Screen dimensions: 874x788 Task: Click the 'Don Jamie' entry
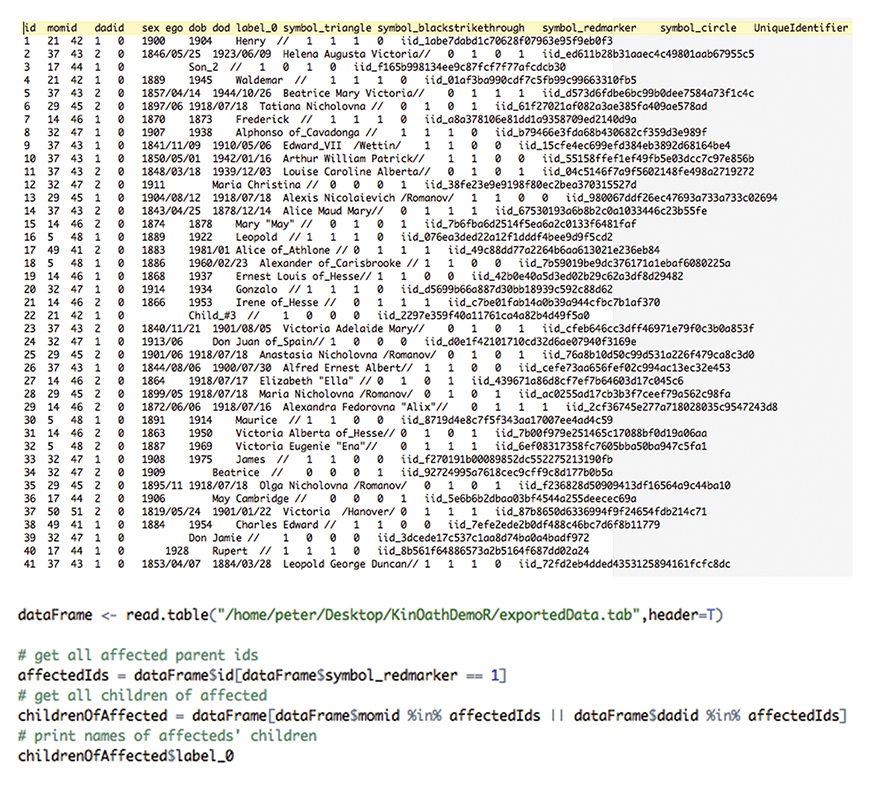pyautogui.click(x=215, y=538)
